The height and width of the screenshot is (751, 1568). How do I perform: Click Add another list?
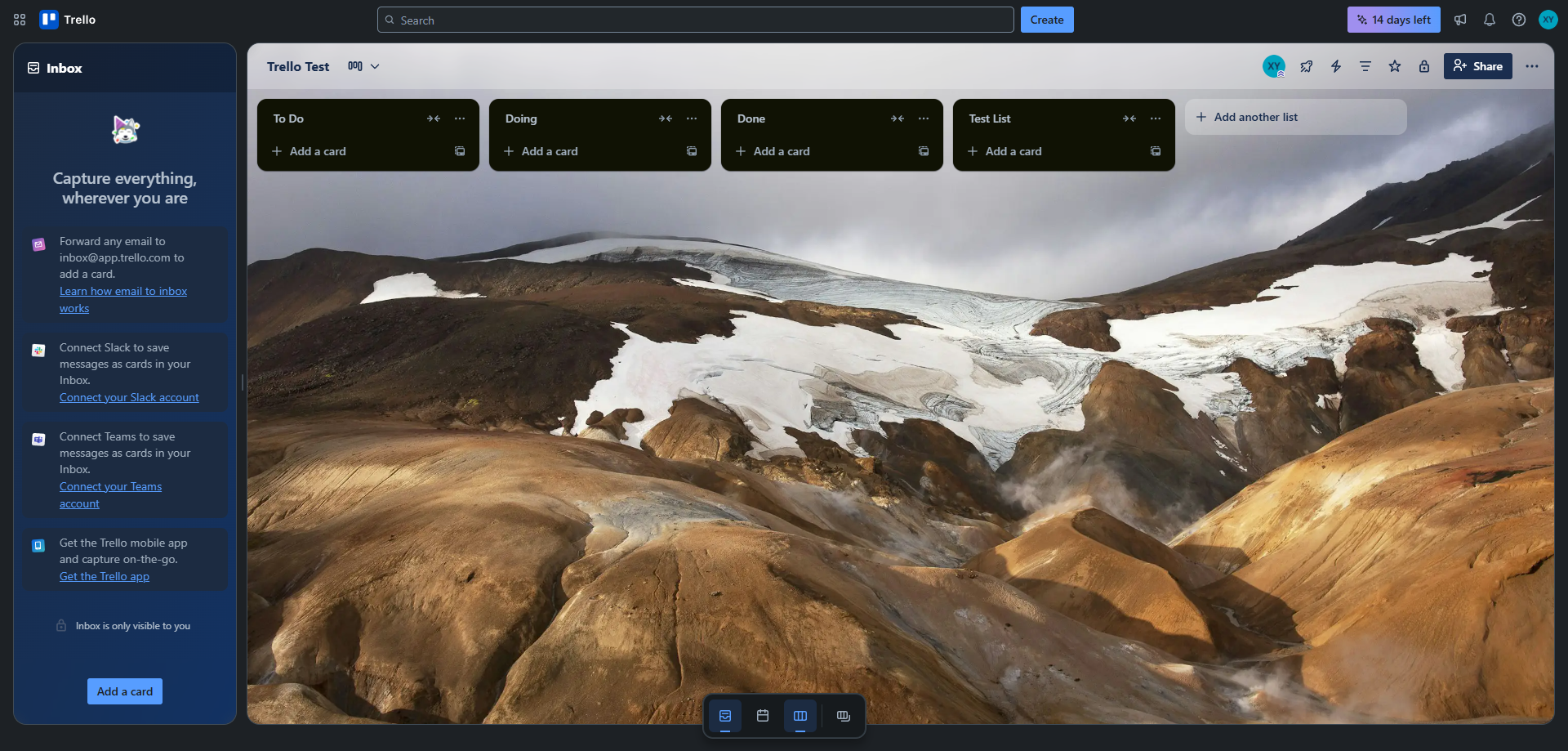click(x=1296, y=117)
